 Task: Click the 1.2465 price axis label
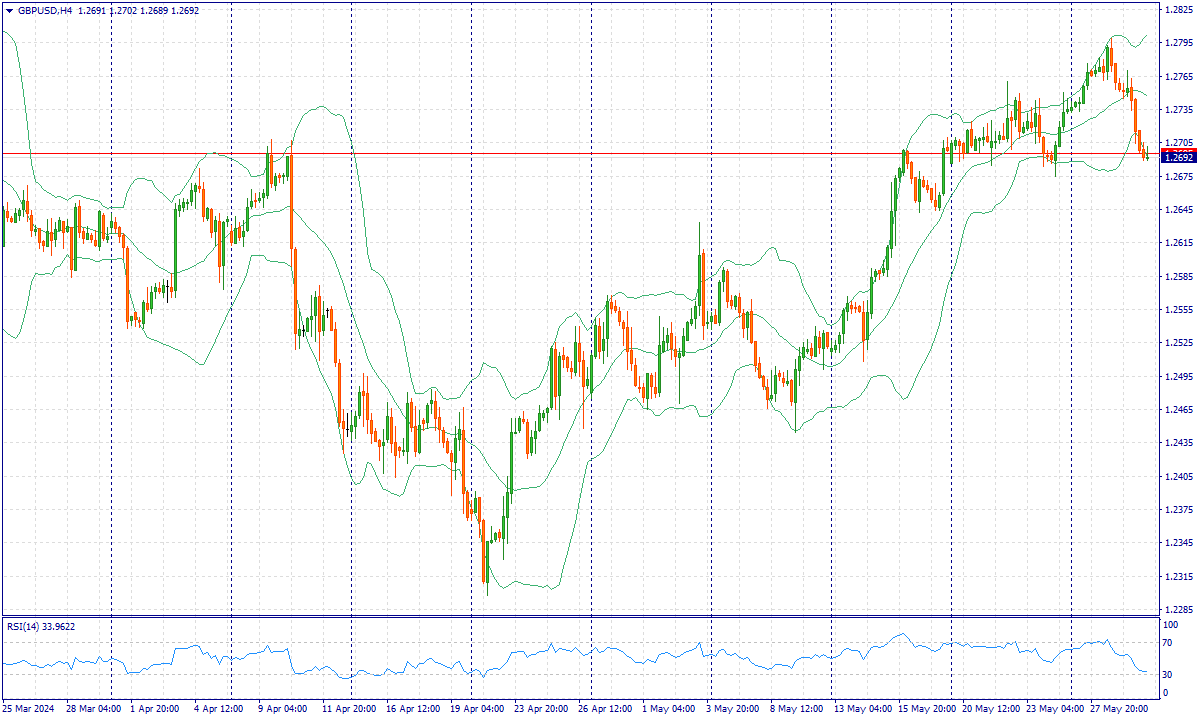click(x=1179, y=409)
